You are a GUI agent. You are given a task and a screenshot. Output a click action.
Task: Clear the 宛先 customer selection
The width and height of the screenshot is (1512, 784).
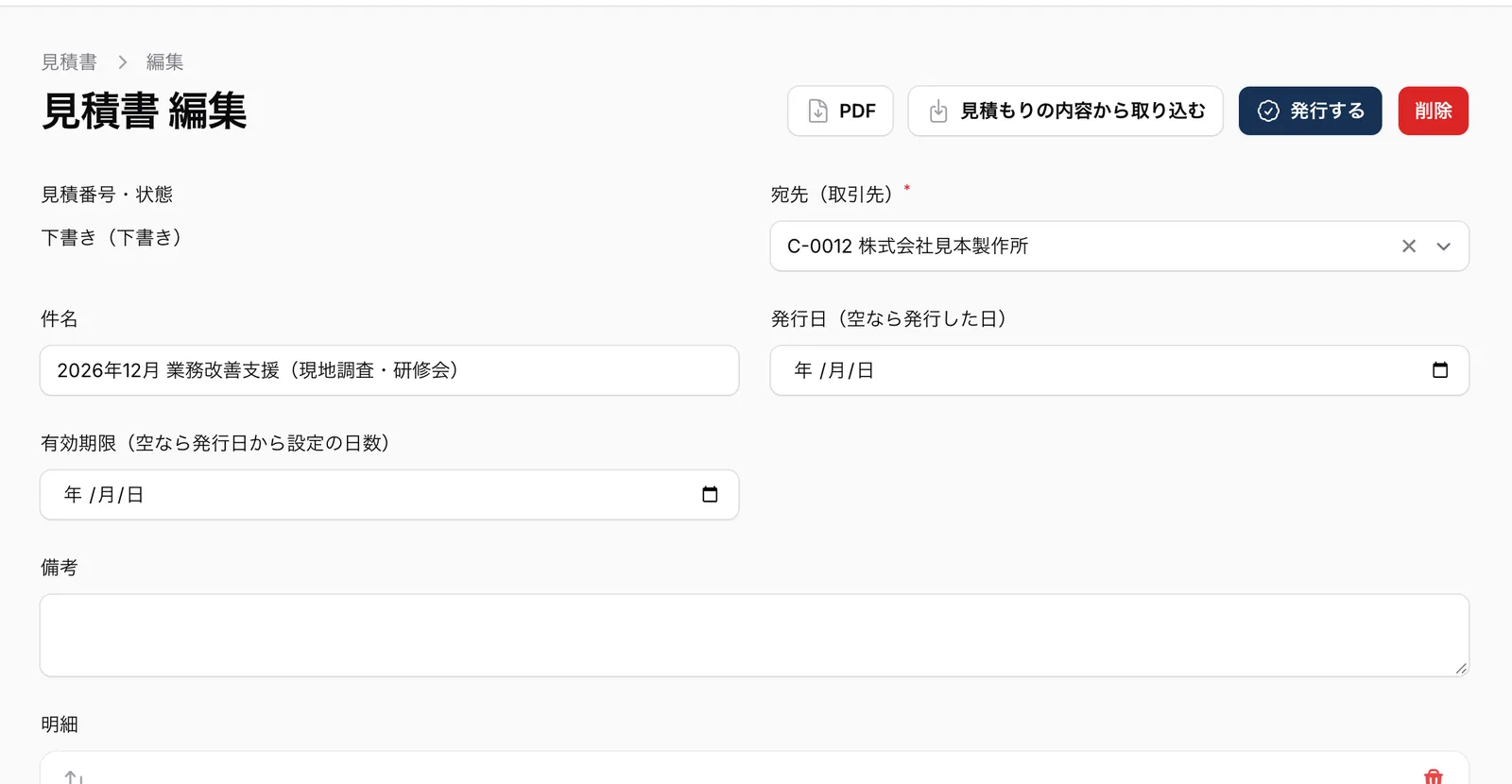pos(1409,247)
